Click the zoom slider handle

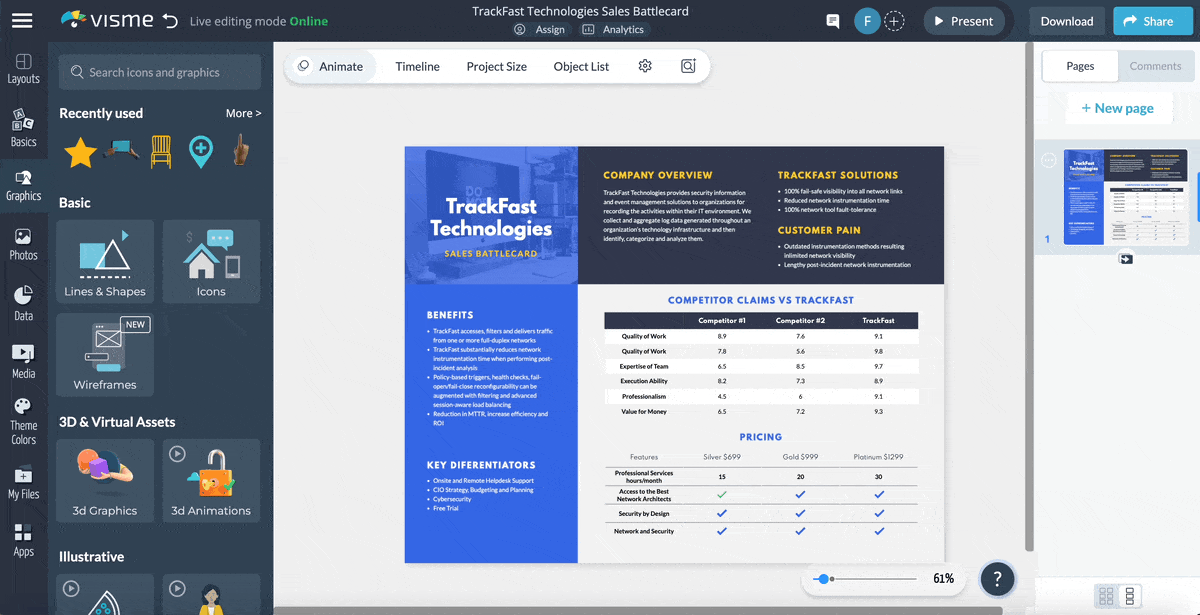click(823, 579)
